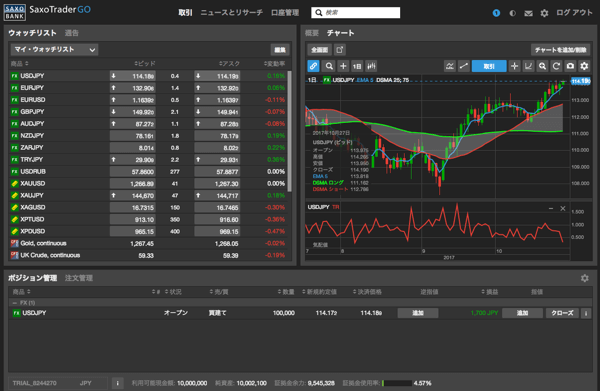The width and height of the screenshot is (600, 391).
Task: Sort positions by 損益 column
Action: [x=489, y=292]
